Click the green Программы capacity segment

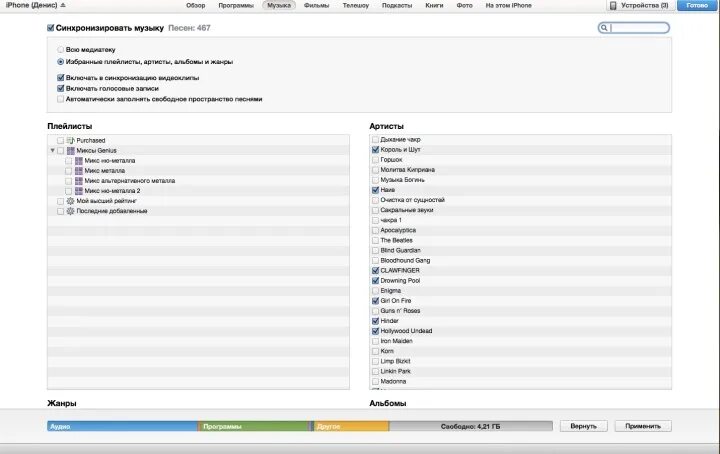coord(254,426)
